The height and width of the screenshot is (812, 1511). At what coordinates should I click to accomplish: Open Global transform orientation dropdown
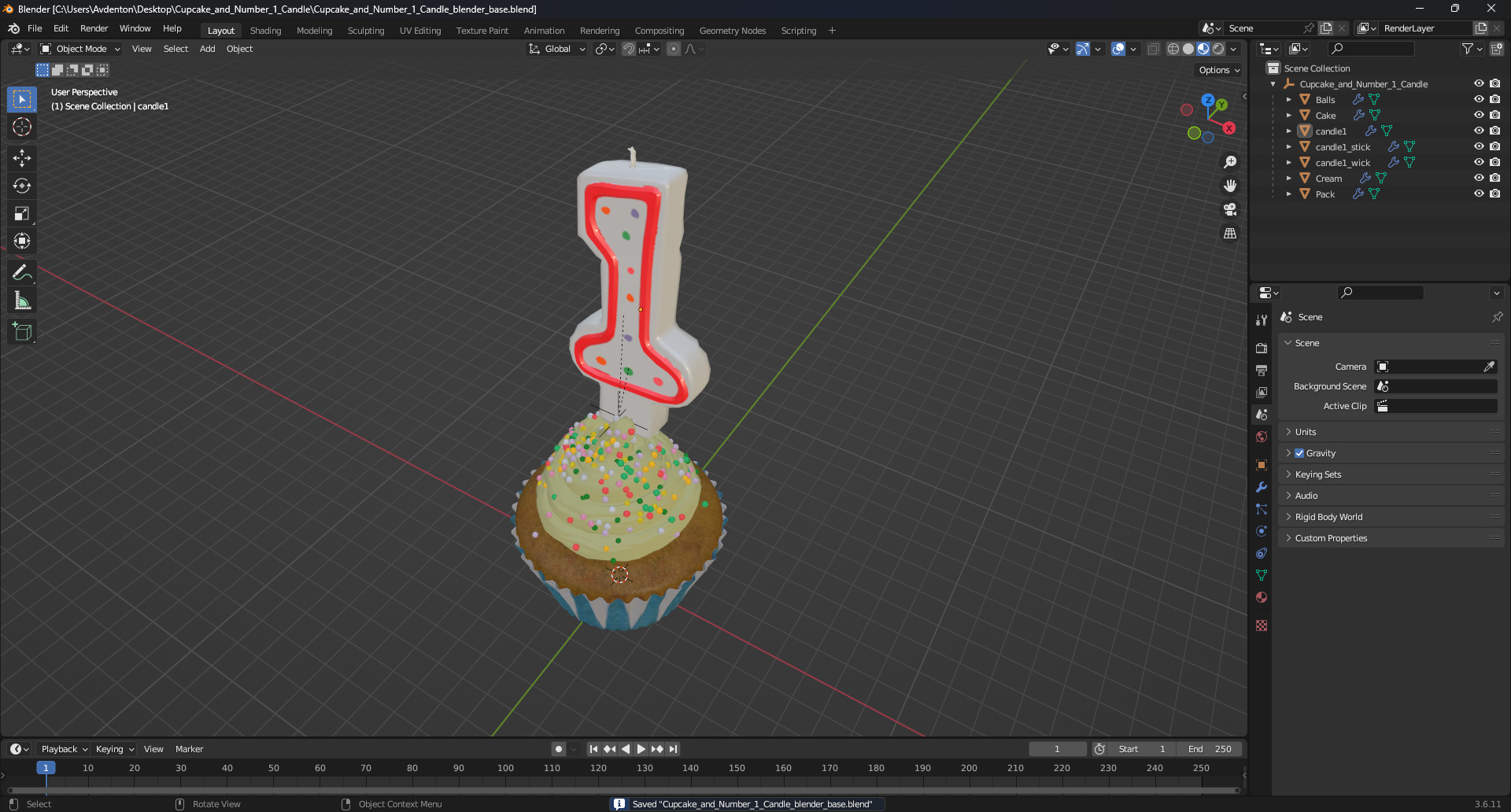557,49
